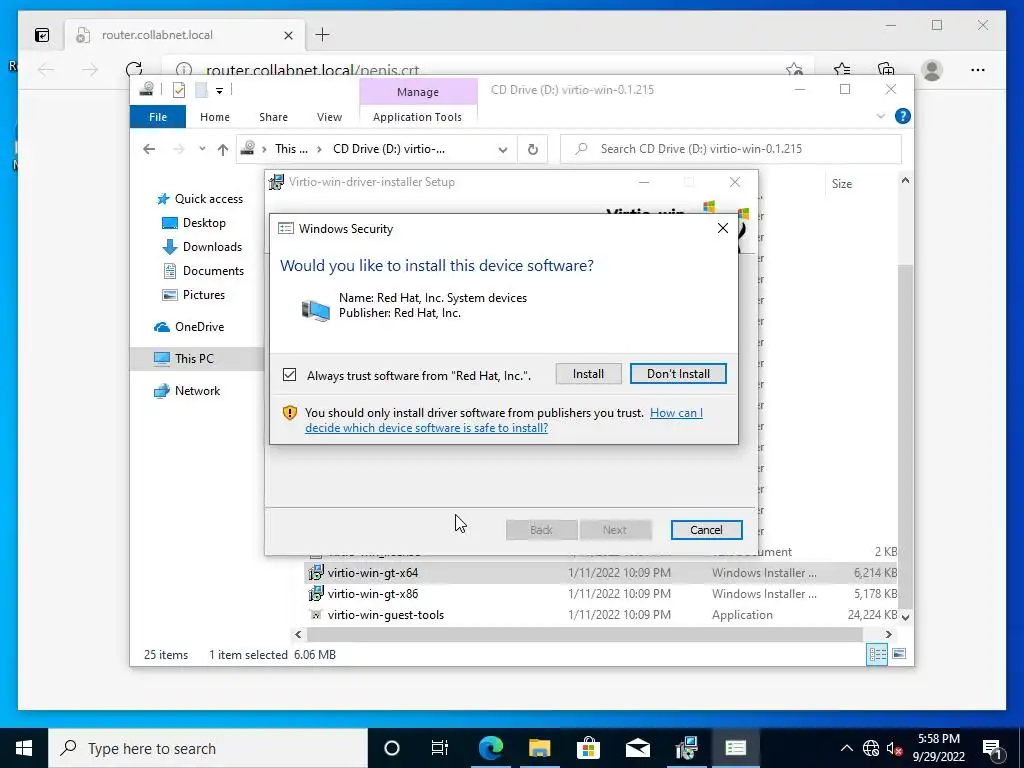Switch to Details view layout icon
Viewport: 1024px width, 768px height.
click(x=877, y=654)
